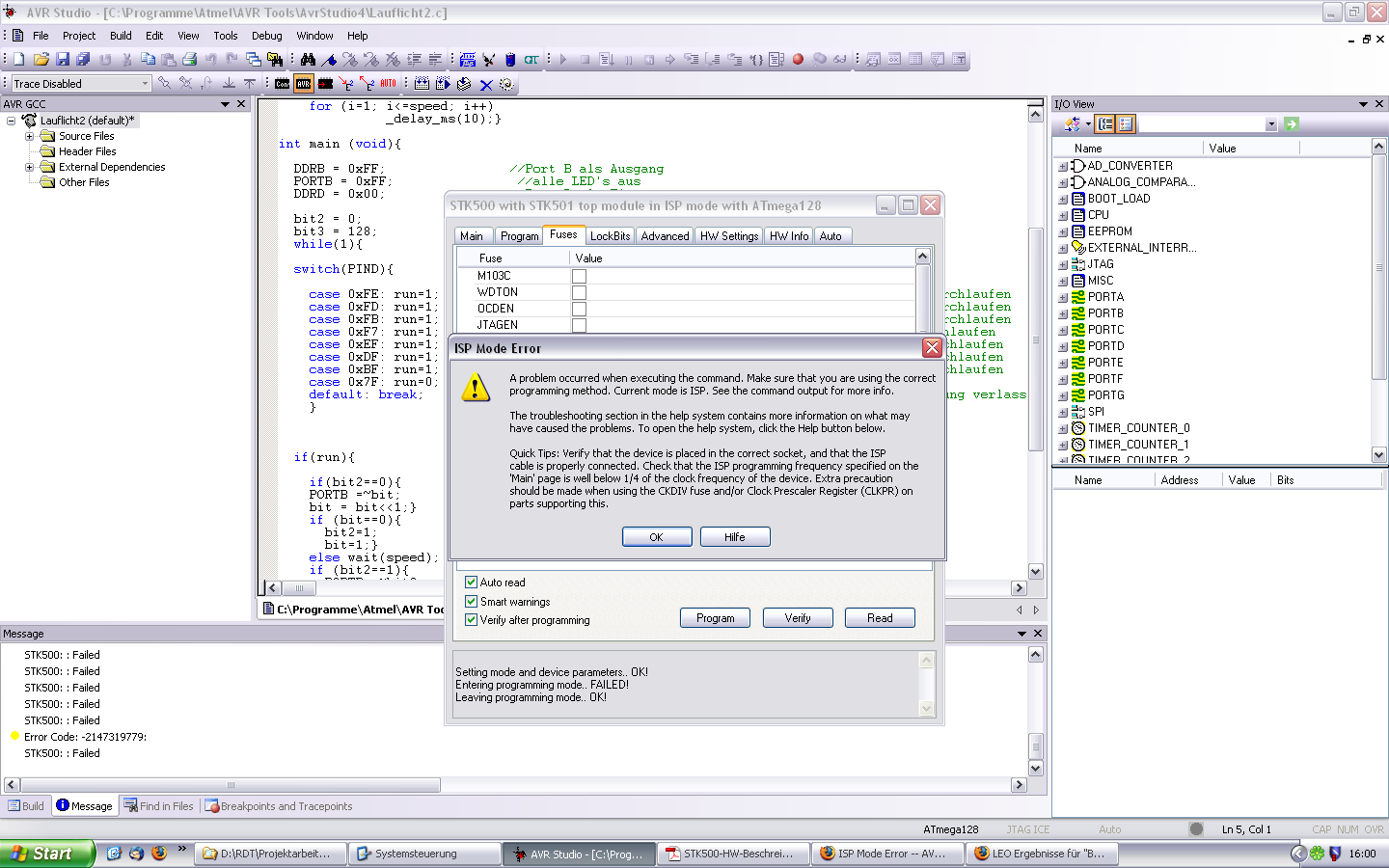Click the red AUTO programming icon
This screenshot has width=1389, height=868.
coord(388,84)
